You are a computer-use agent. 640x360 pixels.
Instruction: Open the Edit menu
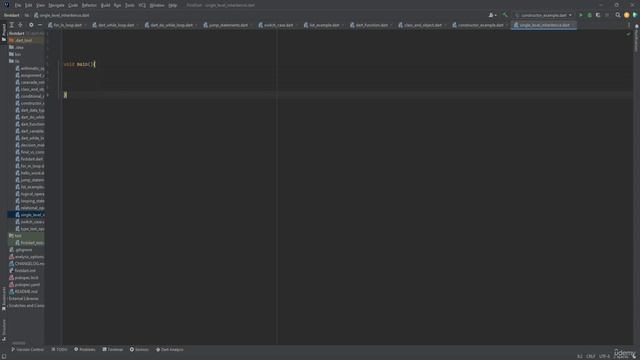click(x=29, y=5)
